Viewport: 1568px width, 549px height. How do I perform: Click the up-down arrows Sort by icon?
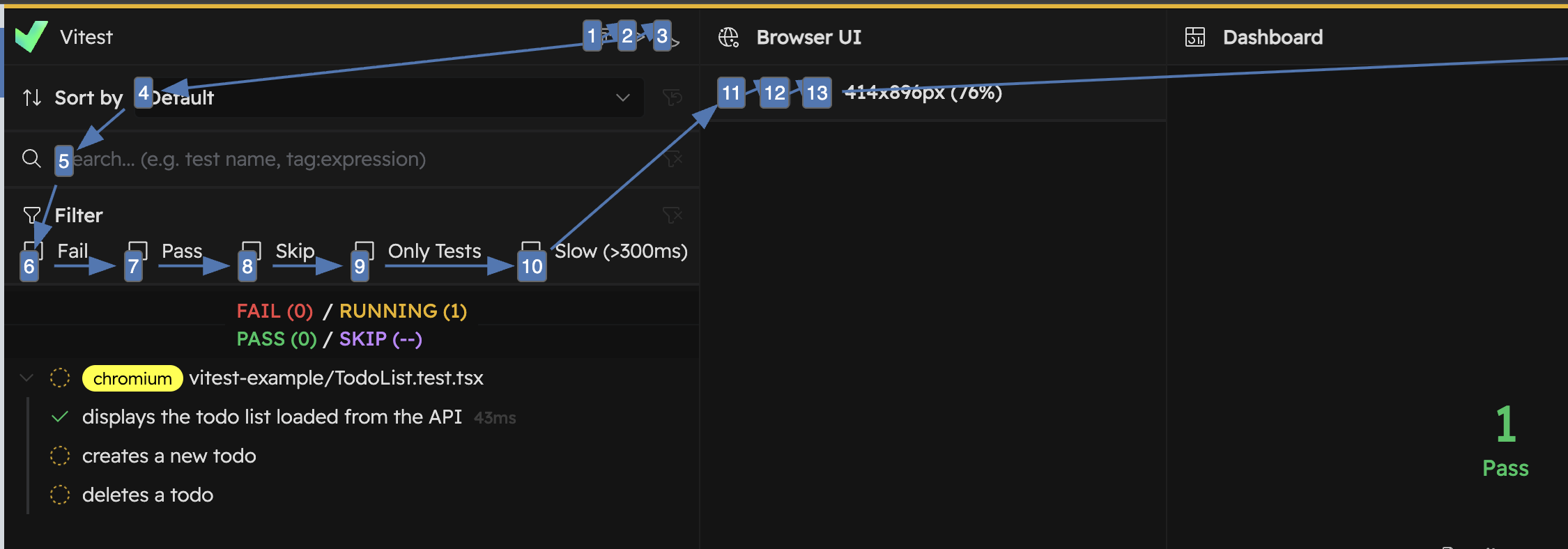coord(32,98)
